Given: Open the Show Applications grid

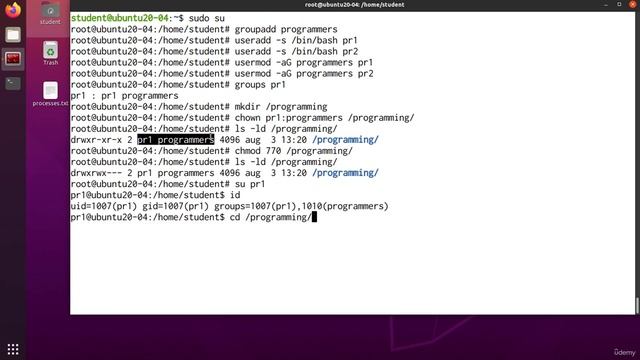Looking at the screenshot, I should [x=13, y=349].
